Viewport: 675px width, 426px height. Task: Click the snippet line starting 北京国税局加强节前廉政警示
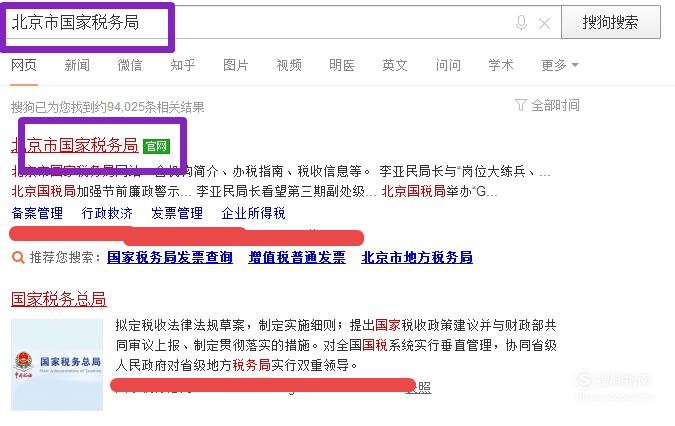pos(254,191)
